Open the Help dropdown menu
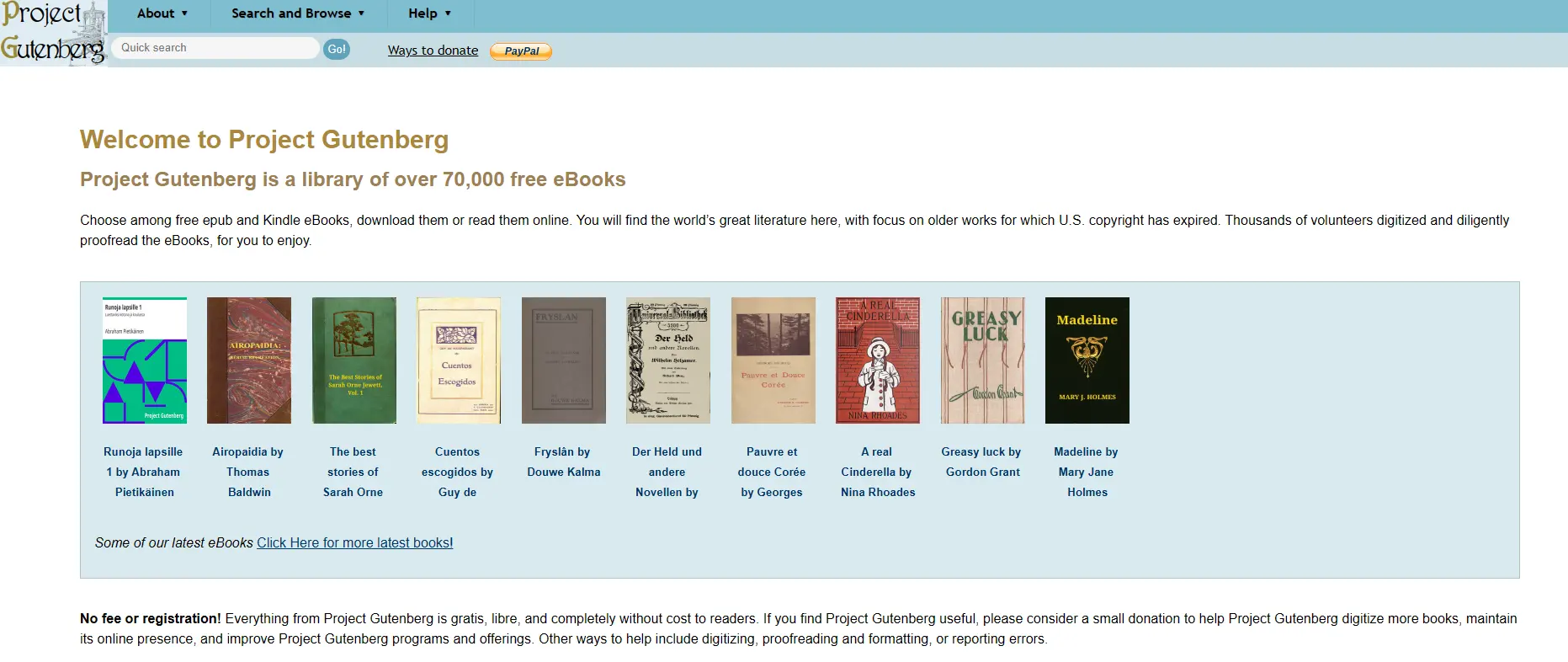 click(x=430, y=13)
